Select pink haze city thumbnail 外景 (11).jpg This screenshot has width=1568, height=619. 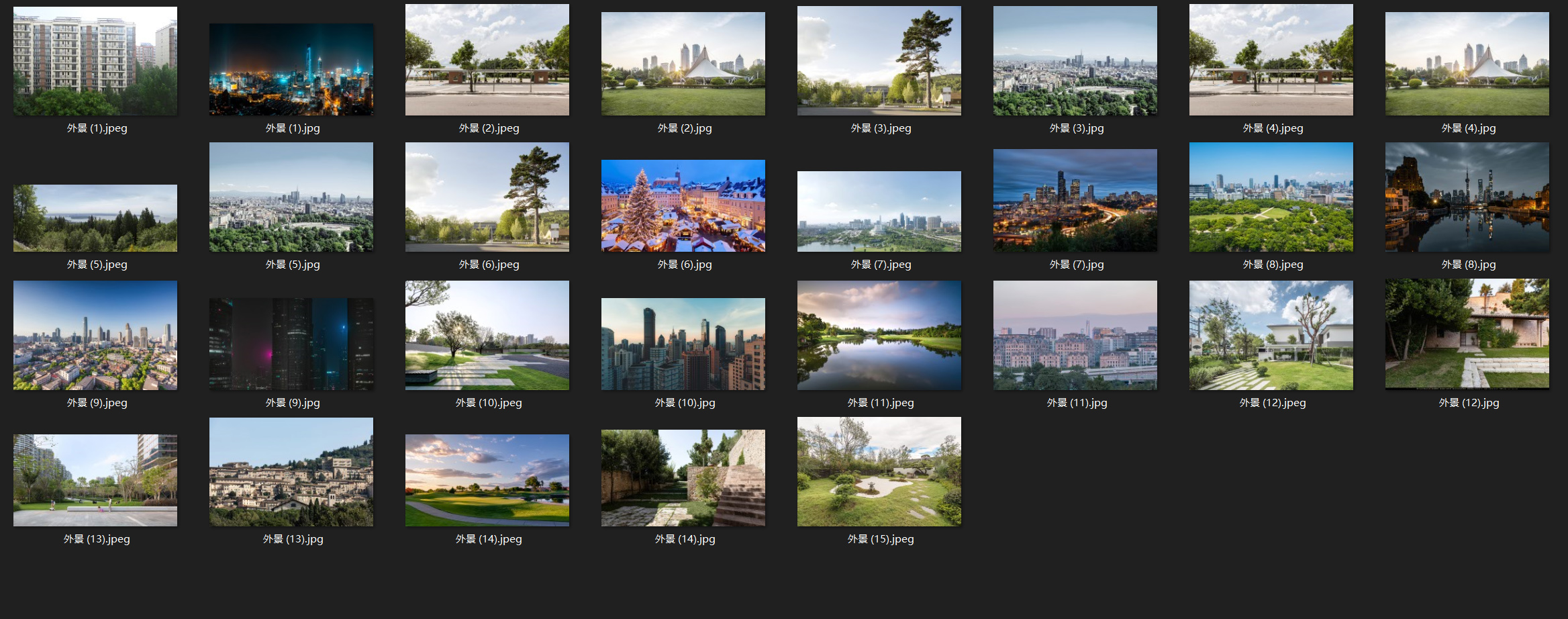(1075, 336)
